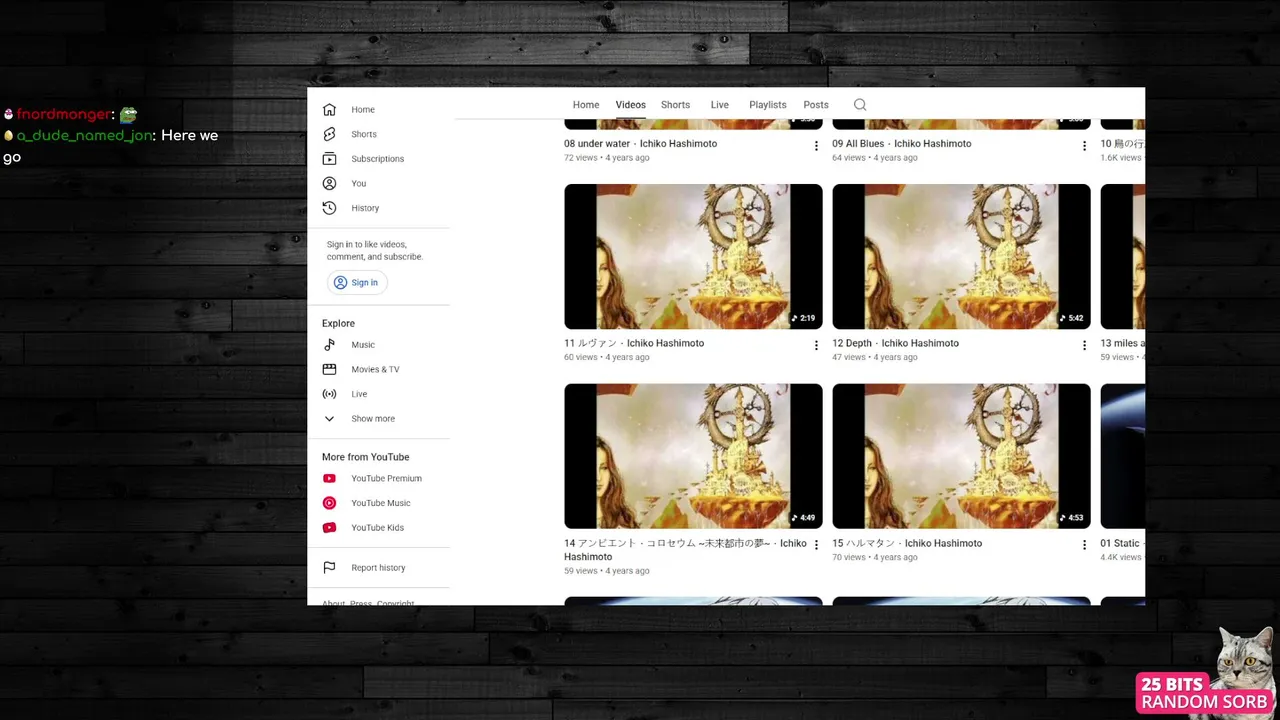Switch to the Posts tab
1280x720 pixels.
(x=816, y=105)
